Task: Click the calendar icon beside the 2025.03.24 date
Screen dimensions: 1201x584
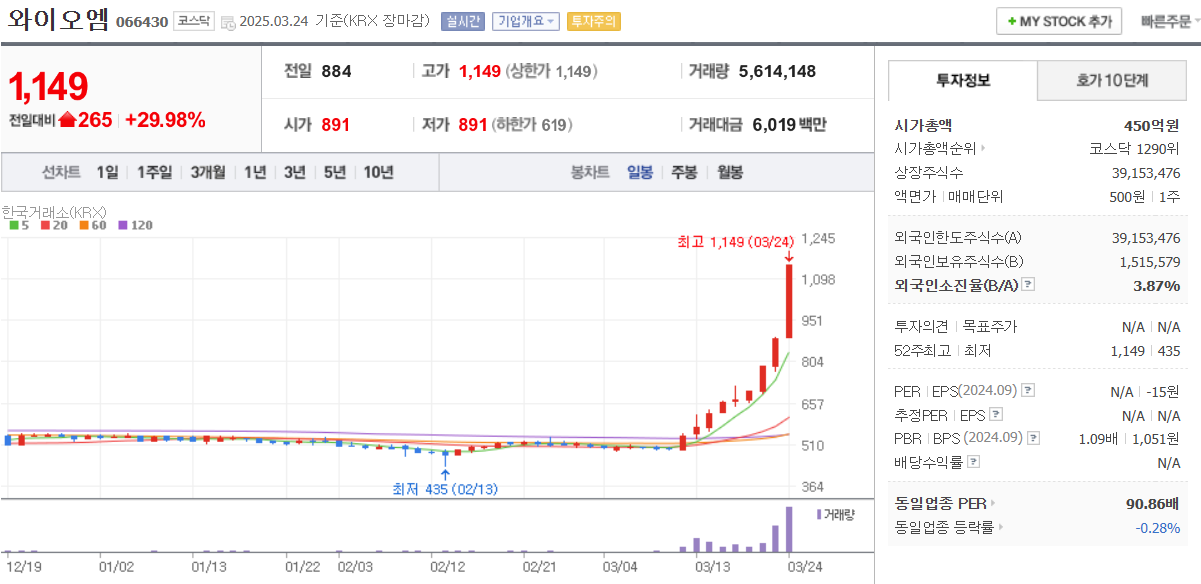Action: pos(227,22)
